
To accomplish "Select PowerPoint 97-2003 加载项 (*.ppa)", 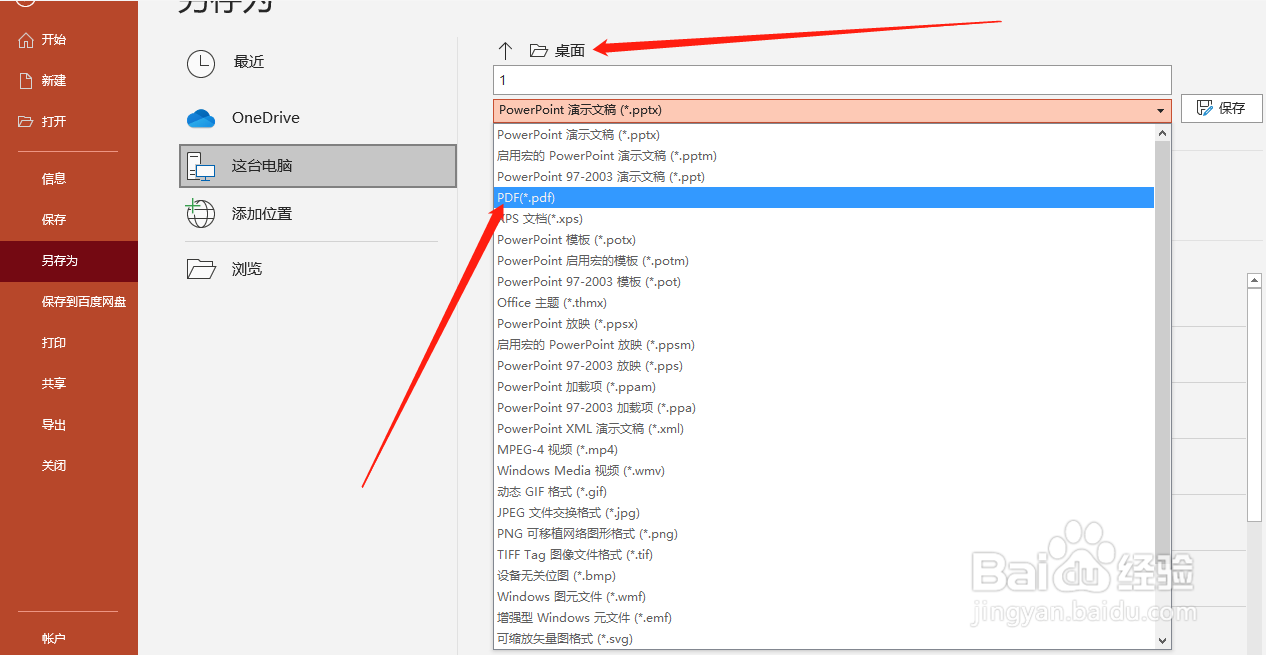I will 824,408.
